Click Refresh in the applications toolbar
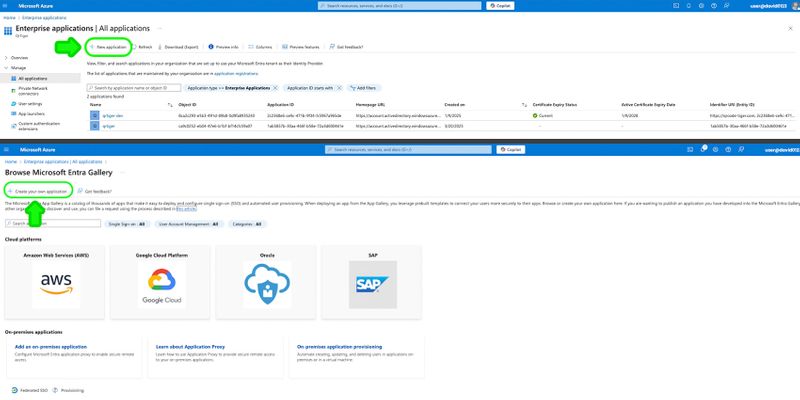 [142, 47]
